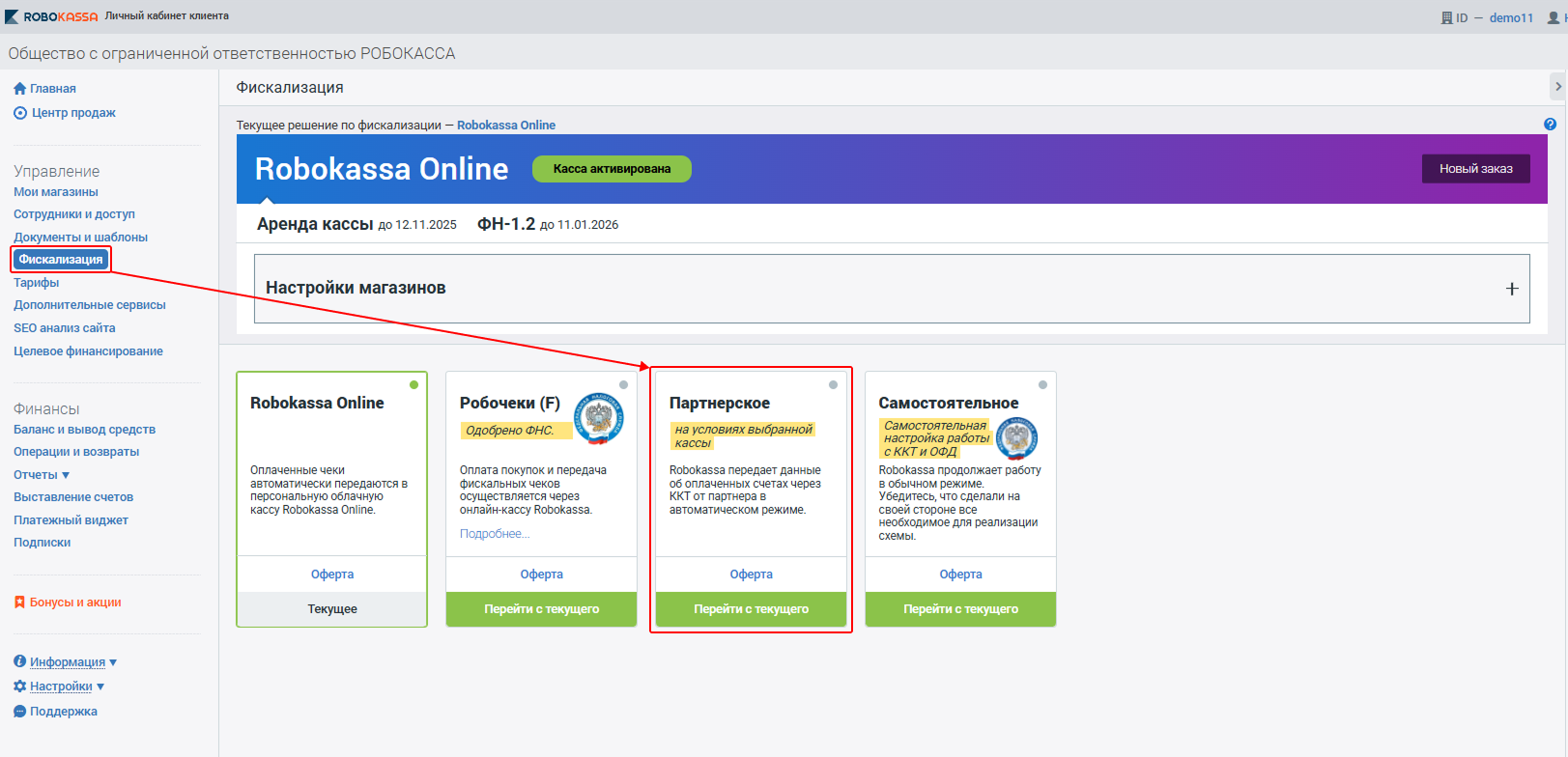Click the FNS emblem on Робочеки card
Viewport: 1568px width, 757px height.
pyautogui.click(x=599, y=418)
